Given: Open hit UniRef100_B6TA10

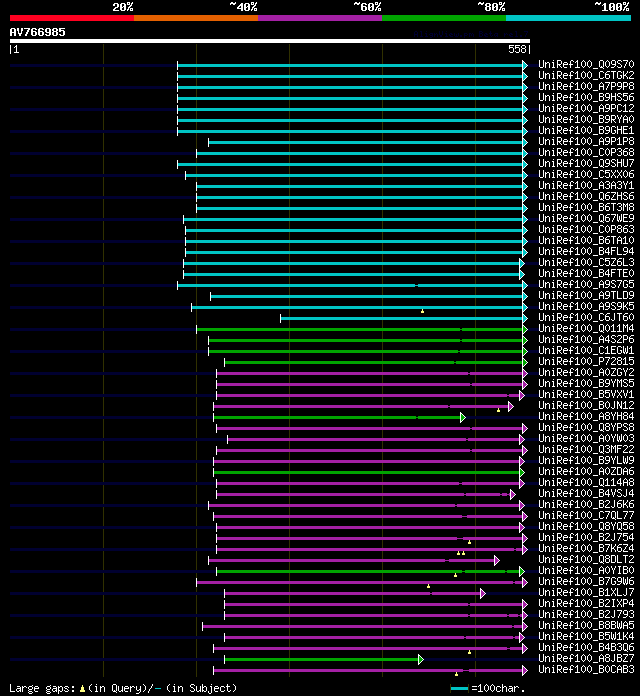Looking at the screenshot, I should pyautogui.click(x=586, y=241).
